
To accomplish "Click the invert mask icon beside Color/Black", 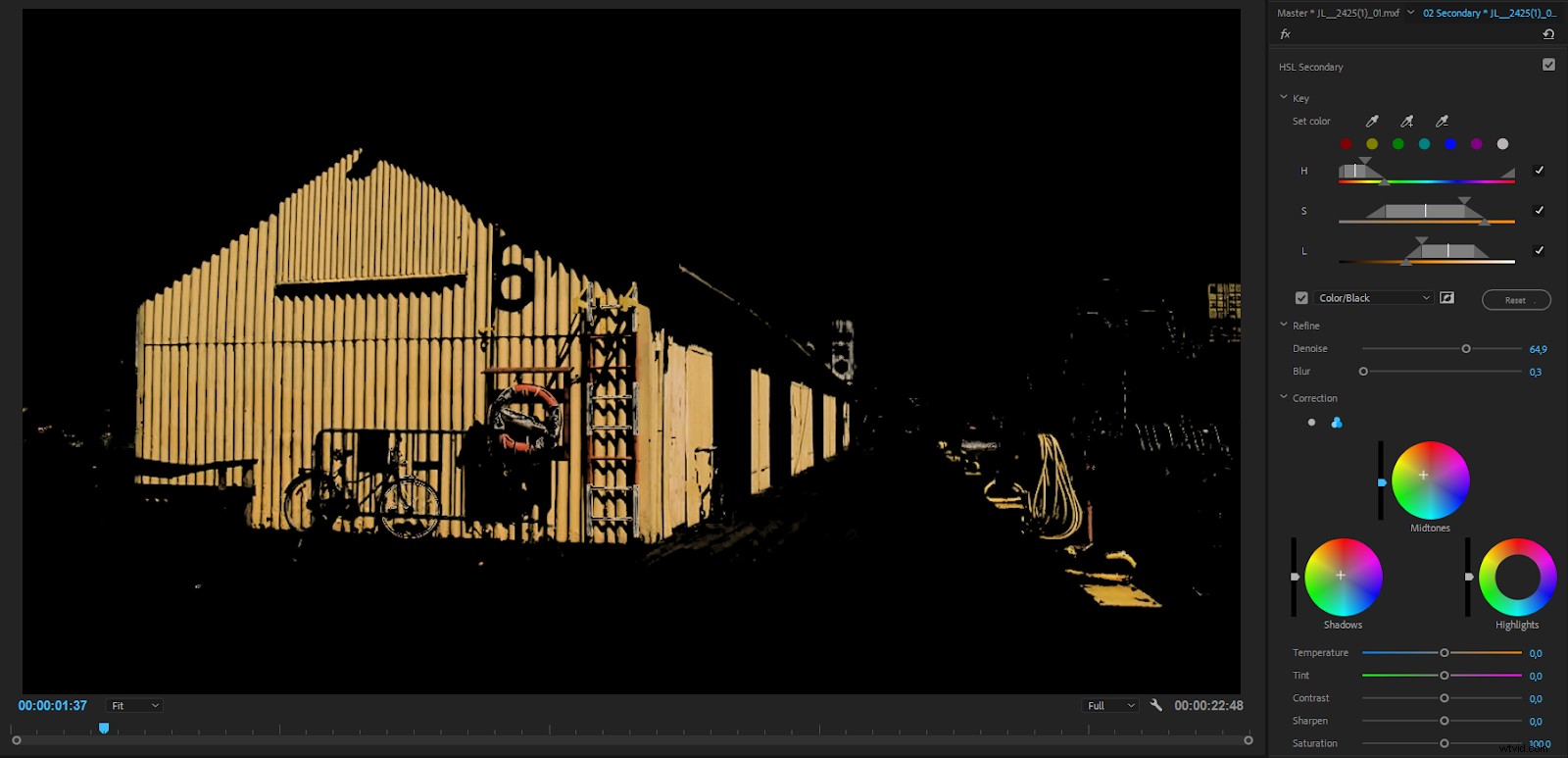I will (1446, 298).
